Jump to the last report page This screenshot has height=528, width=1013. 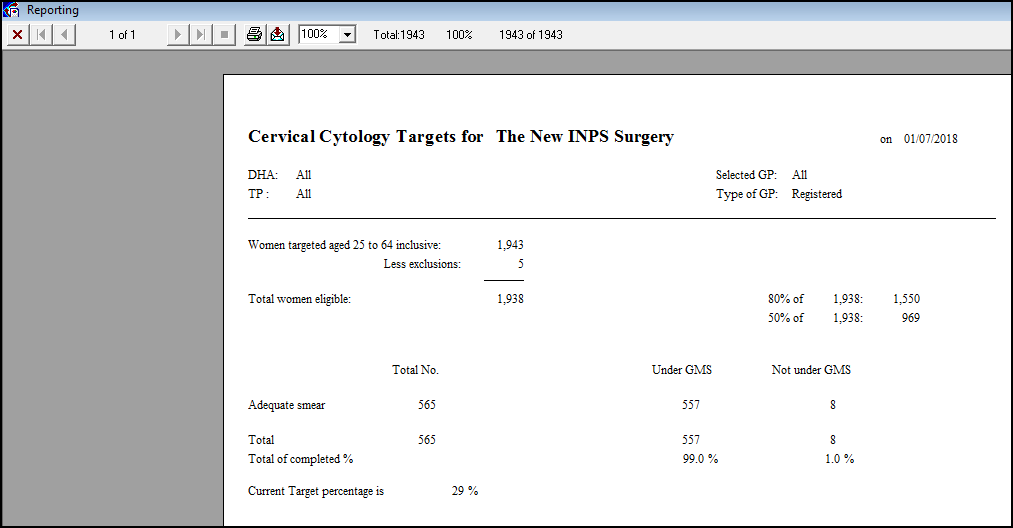(201, 35)
